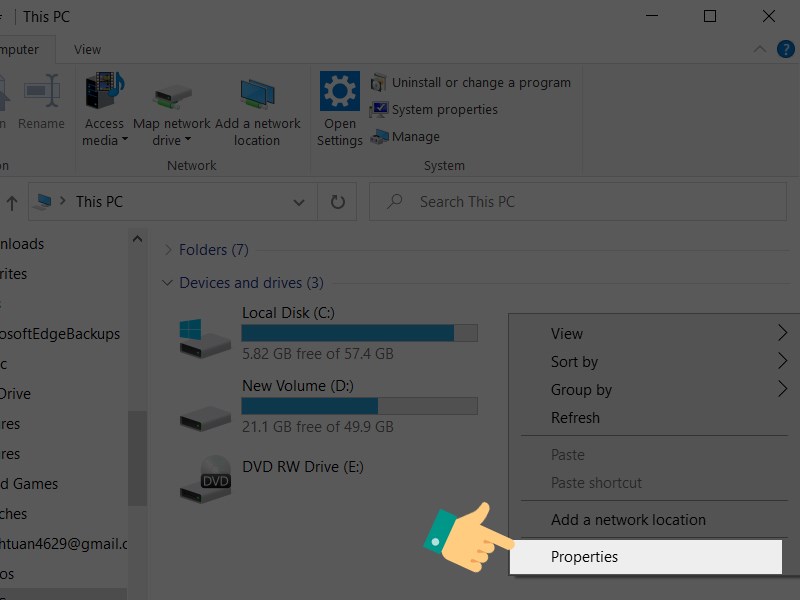
Task: Click the Search This PC field
Action: tap(580, 202)
